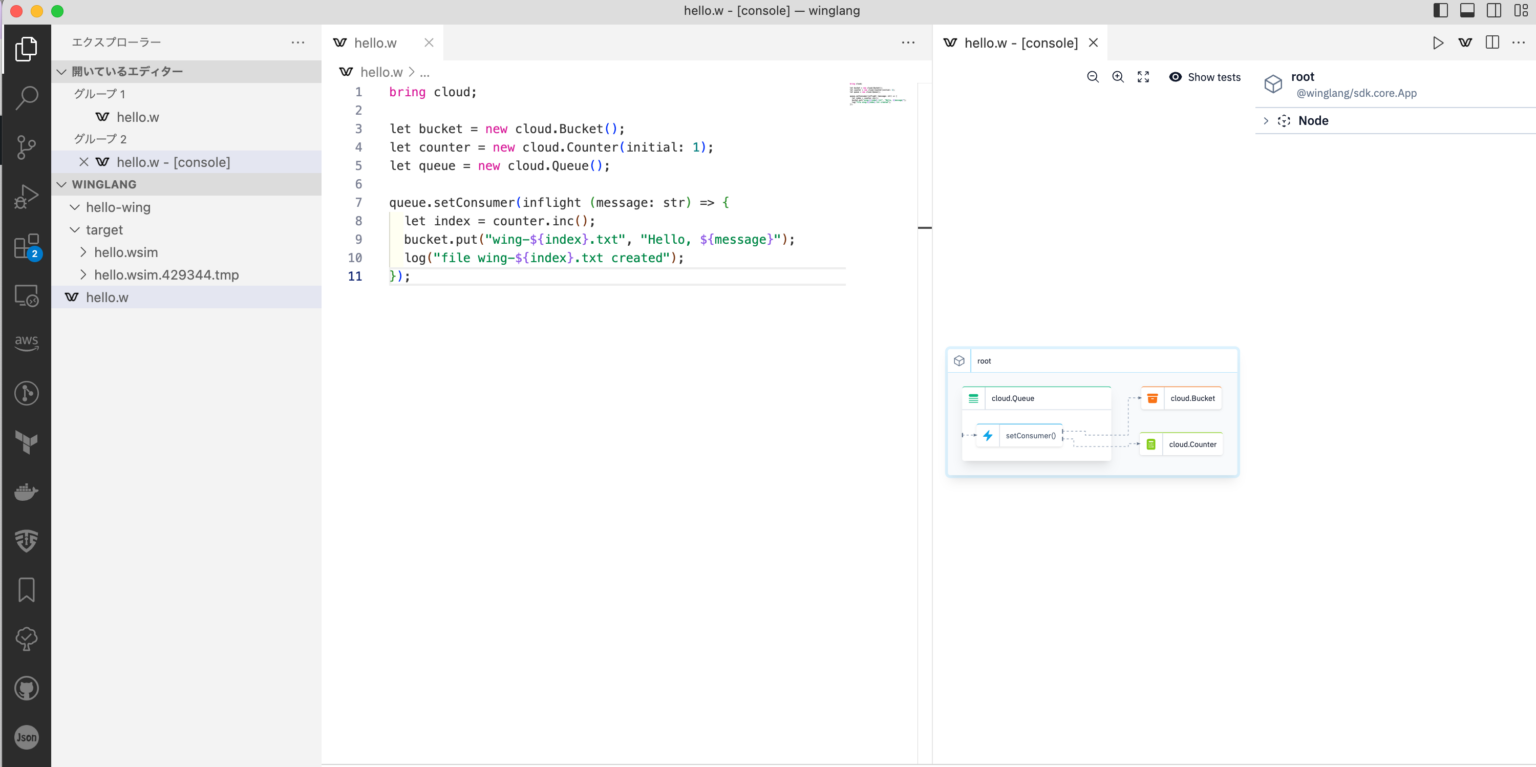Split the console editor to the right

point(1491,42)
